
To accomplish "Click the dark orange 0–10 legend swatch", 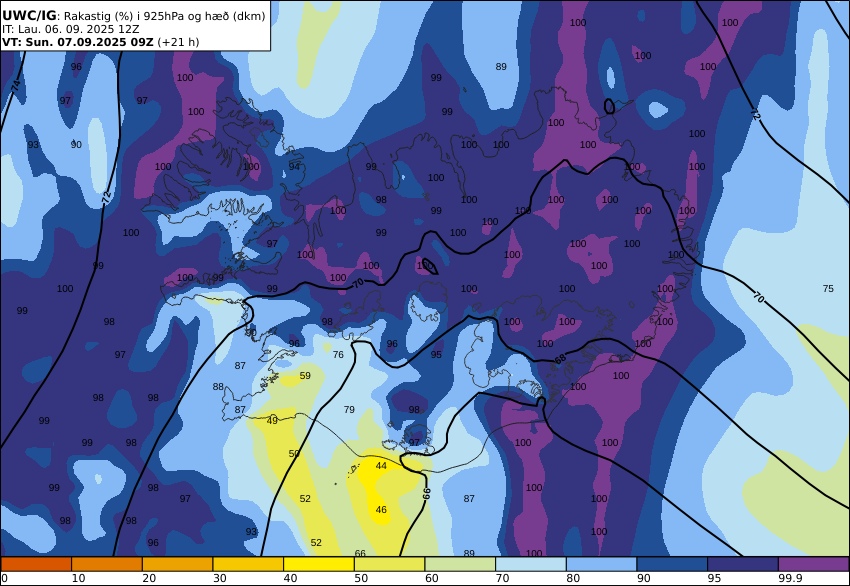I will coord(36,564).
